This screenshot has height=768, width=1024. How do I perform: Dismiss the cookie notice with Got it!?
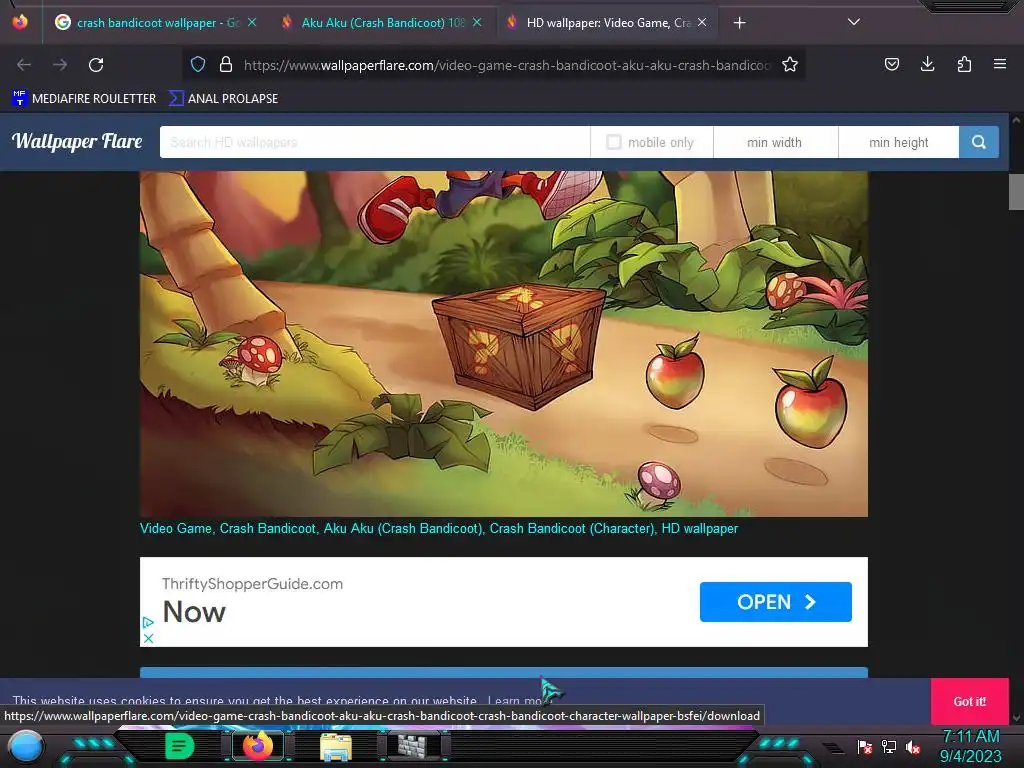coord(970,701)
